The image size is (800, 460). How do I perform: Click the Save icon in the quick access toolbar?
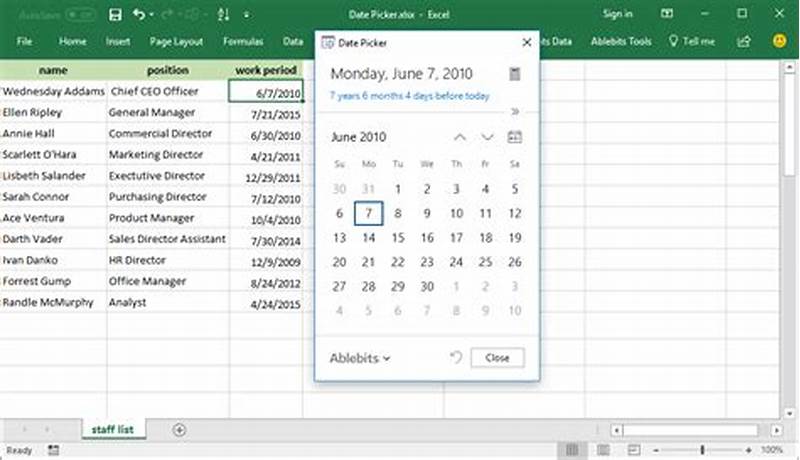coord(115,15)
